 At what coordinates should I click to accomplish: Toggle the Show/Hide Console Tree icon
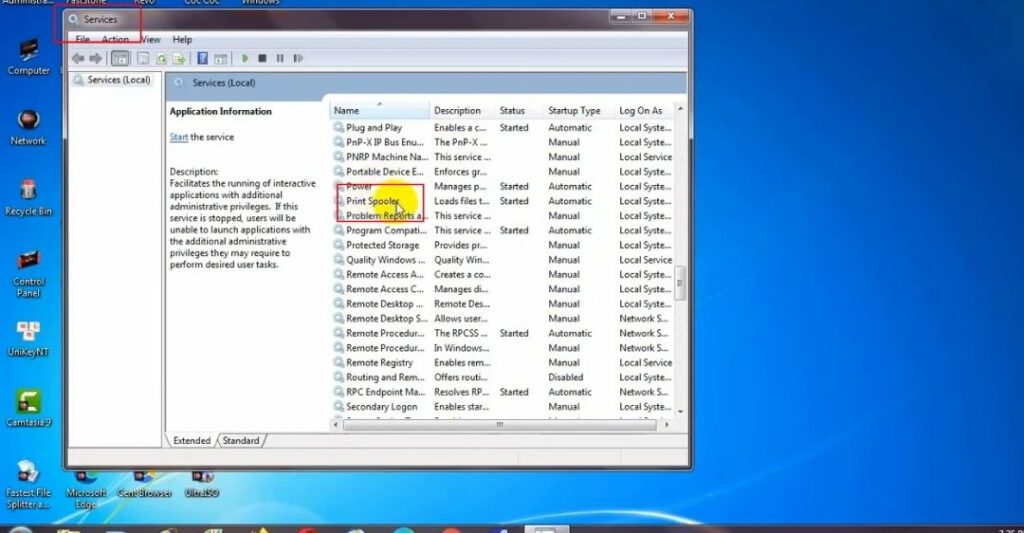coord(120,59)
